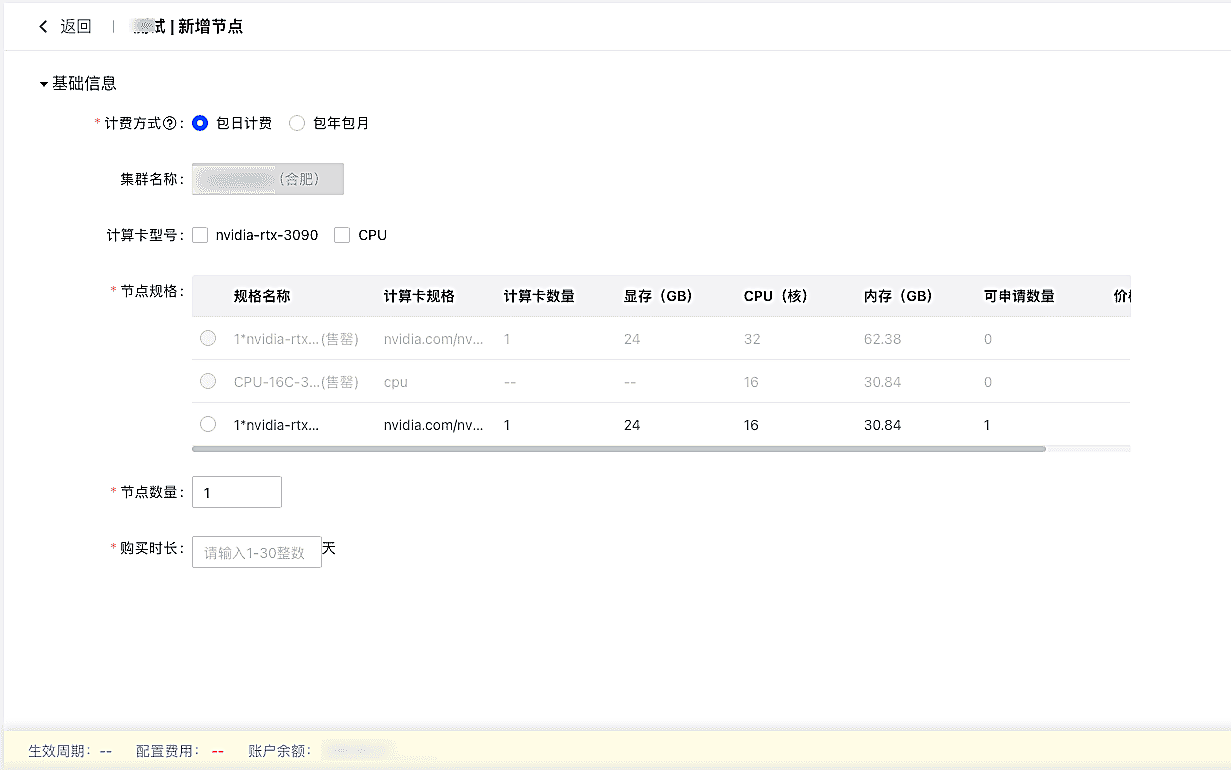Click the 节点数量 input field
Screen dimensions: 1231x770
237,492
